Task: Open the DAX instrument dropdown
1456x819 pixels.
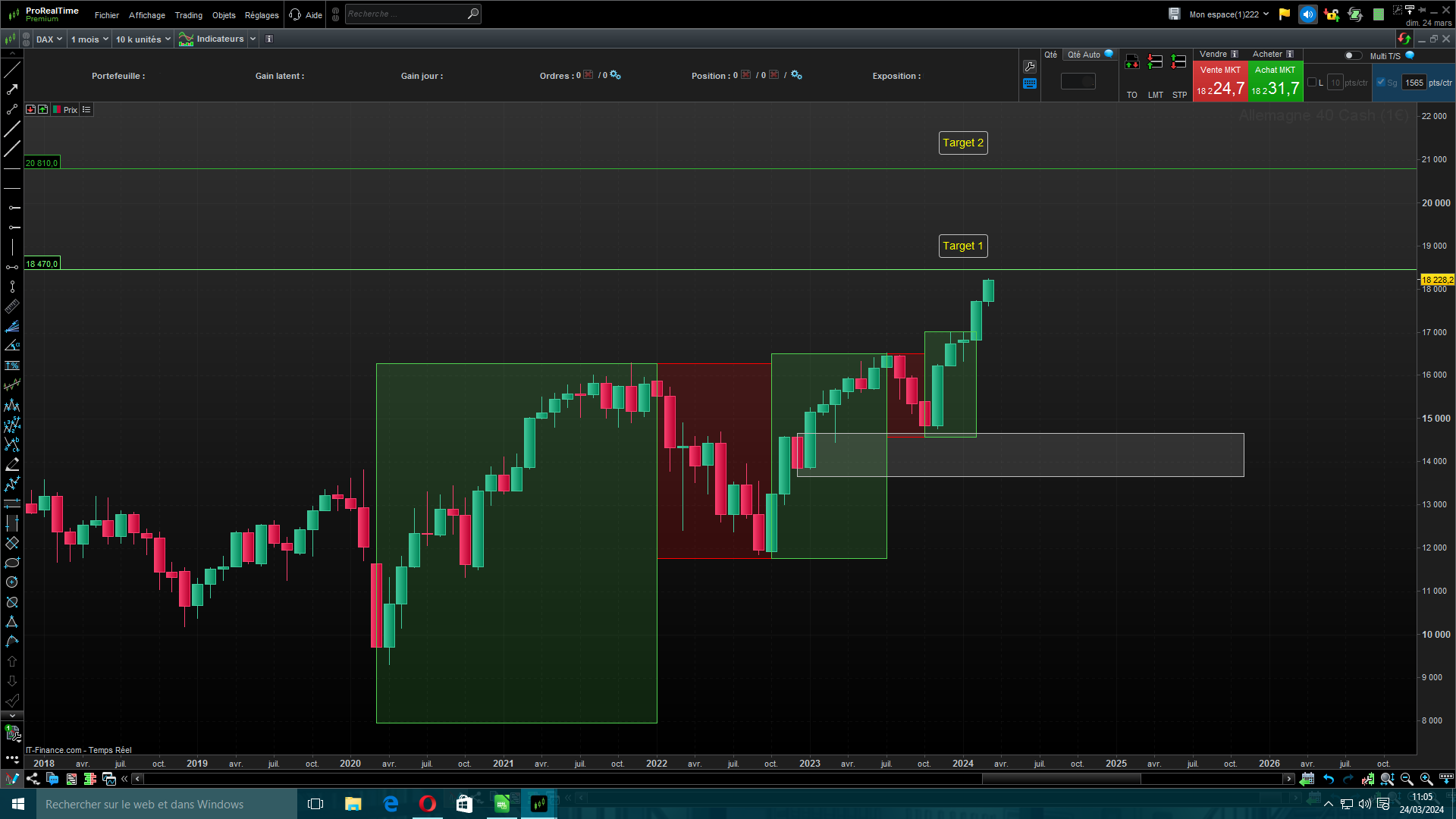Action: tap(49, 39)
